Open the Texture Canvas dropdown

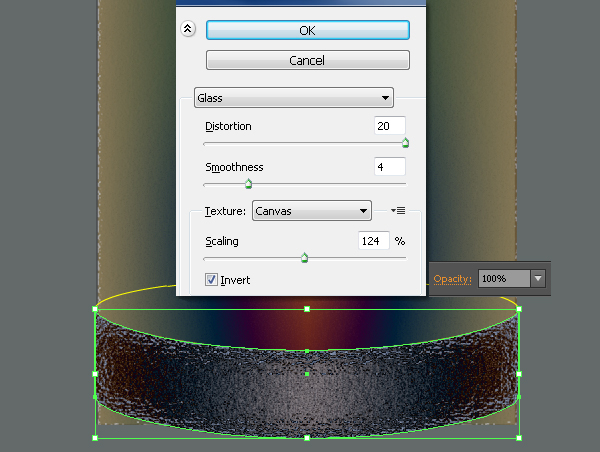pyautogui.click(x=311, y=210)
